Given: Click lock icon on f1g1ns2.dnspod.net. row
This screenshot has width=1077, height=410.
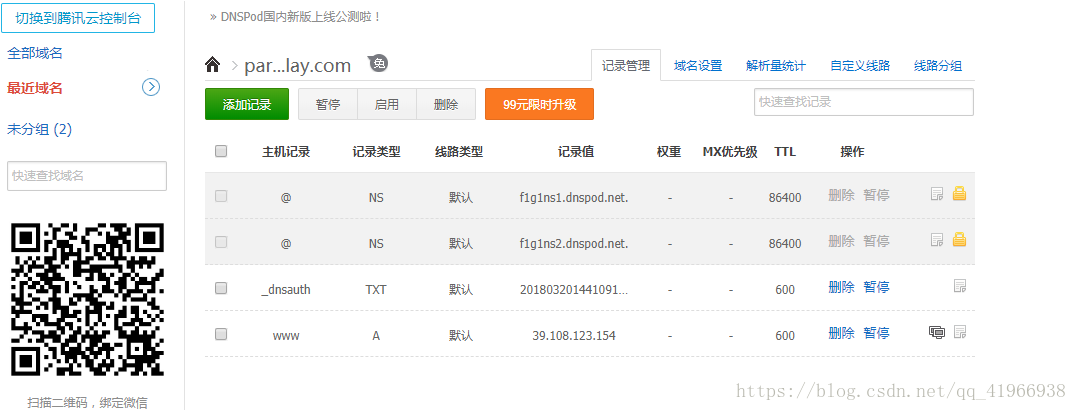Looking at the screenshot, I should click(x=960, y=240).
